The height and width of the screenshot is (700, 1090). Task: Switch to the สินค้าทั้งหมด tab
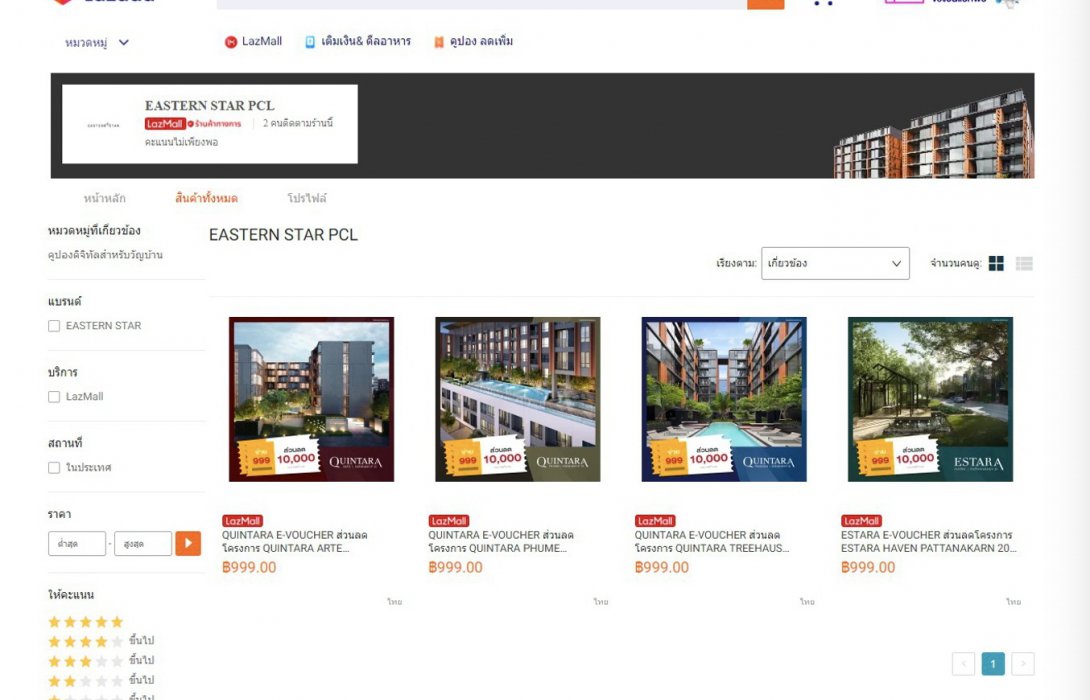coord(206,197)
